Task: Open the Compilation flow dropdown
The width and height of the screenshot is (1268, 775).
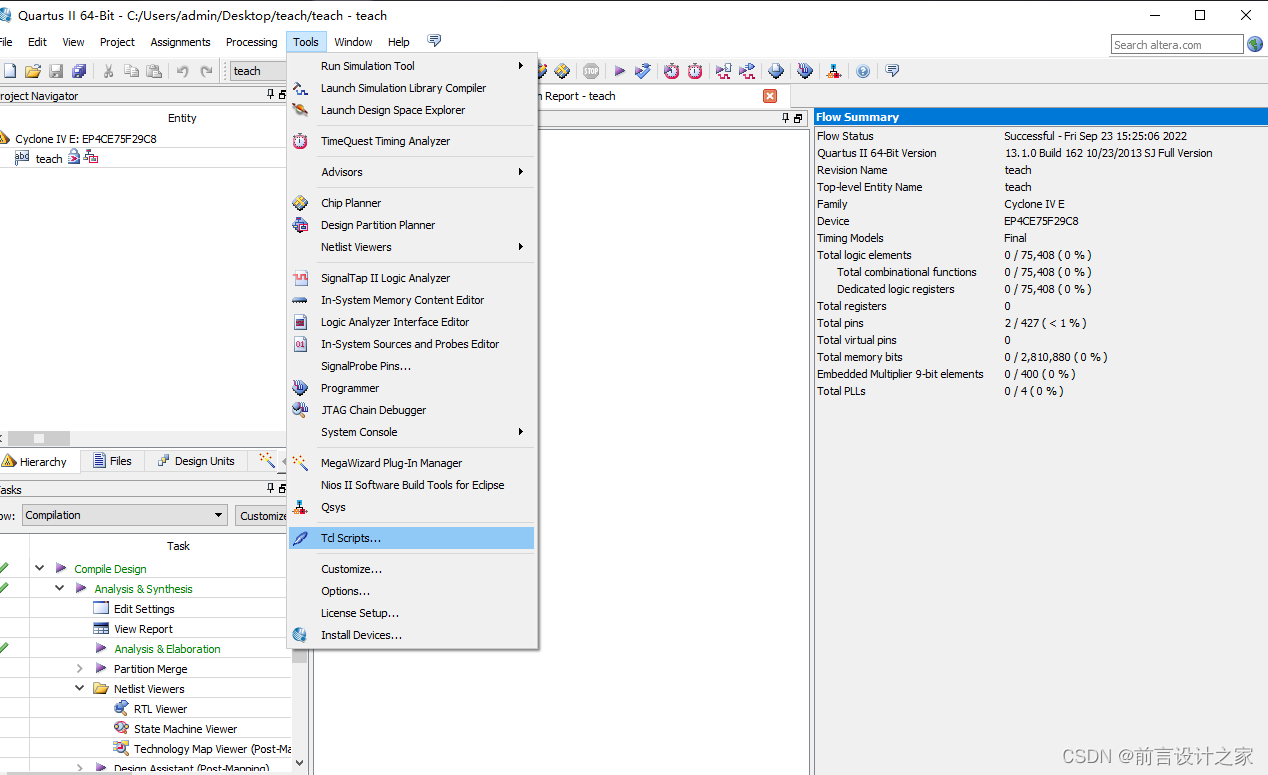Action: (125, 515)
